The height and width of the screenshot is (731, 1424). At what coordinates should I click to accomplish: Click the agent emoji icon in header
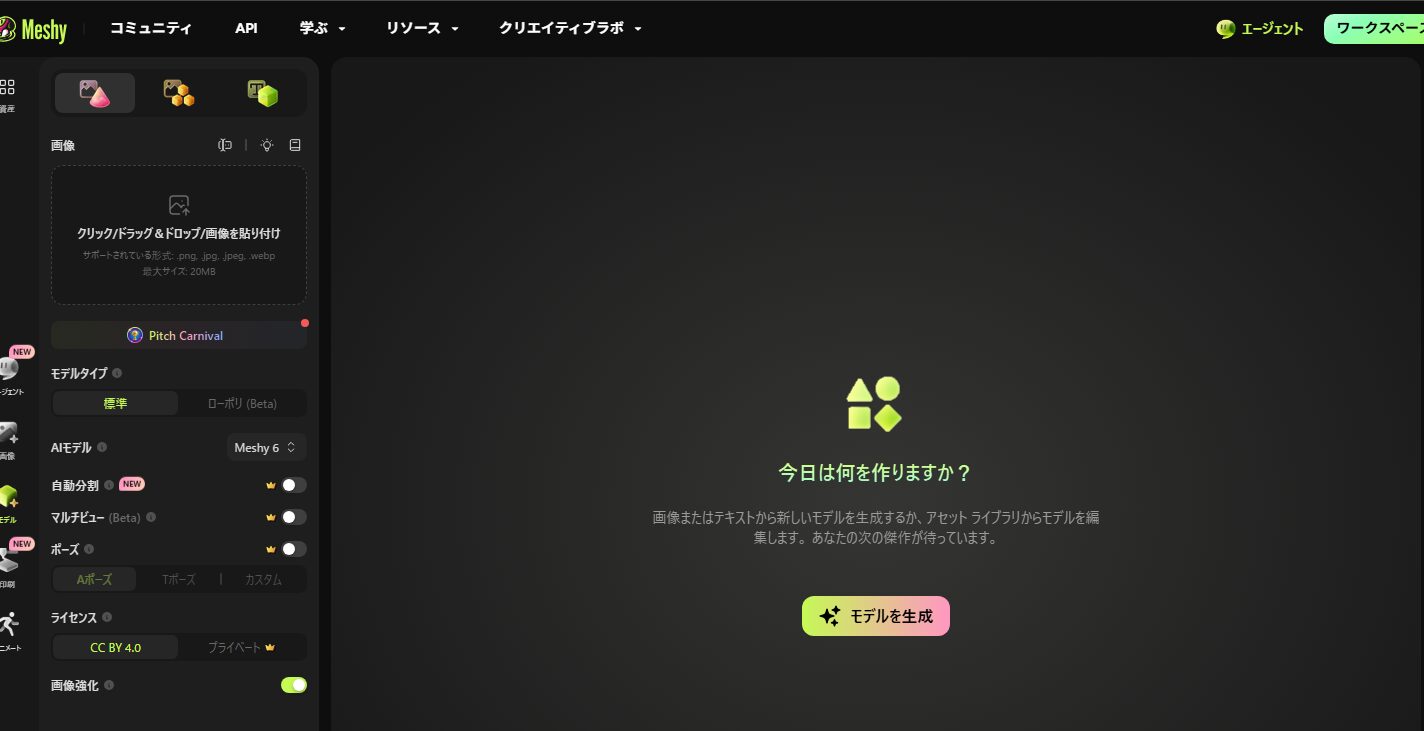(x=1226, y=29)
